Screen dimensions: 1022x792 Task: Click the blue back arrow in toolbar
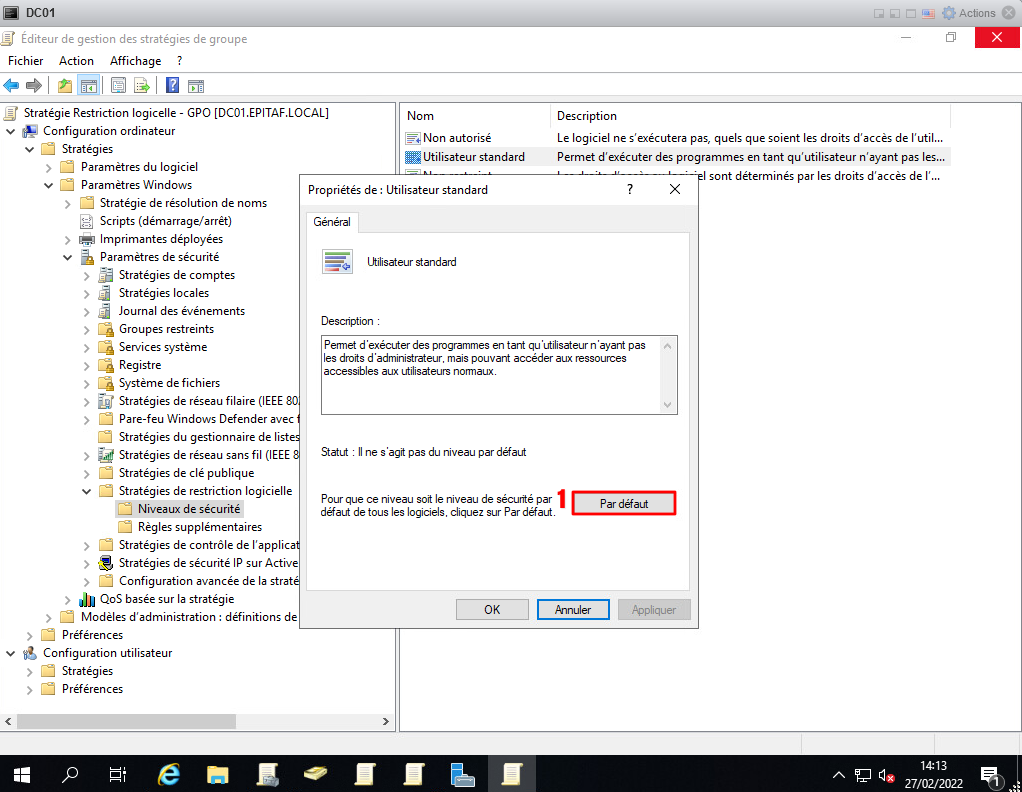click(12, 85)
